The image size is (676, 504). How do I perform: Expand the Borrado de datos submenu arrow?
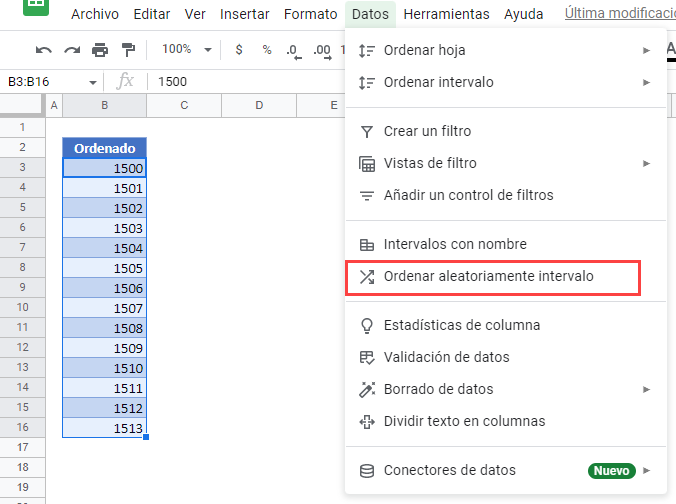pos(646,389)
